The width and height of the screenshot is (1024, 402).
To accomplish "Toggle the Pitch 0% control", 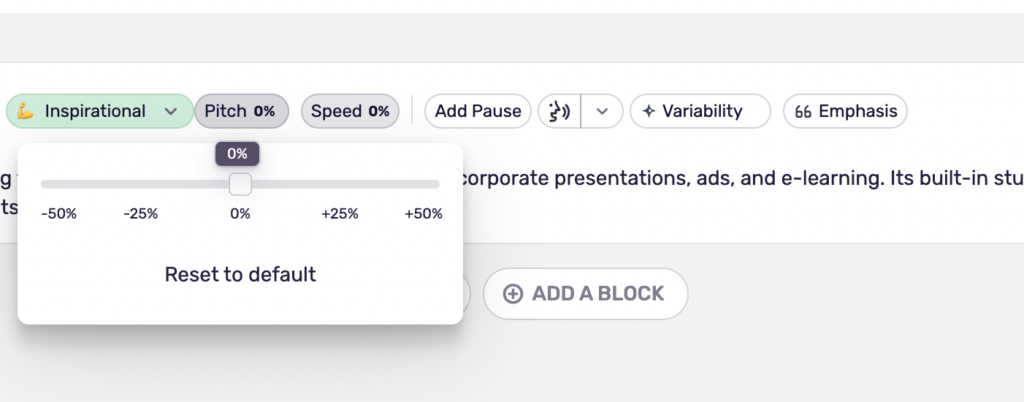I will 241,111.
